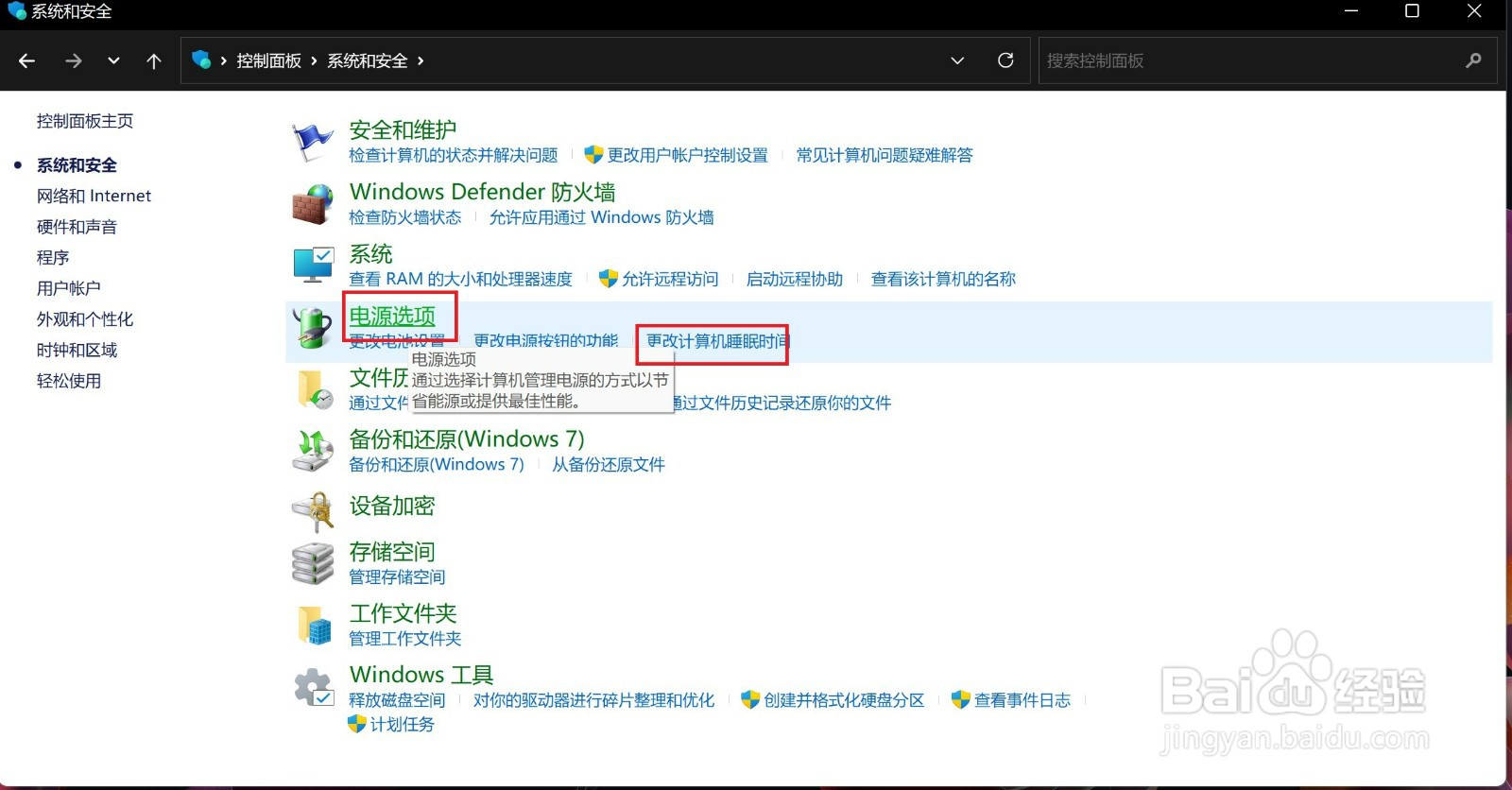The height and width of the screenshot is (790, 1512).
Task: Click the shield icon beside 查看事件日志
Action: (961, 700)
